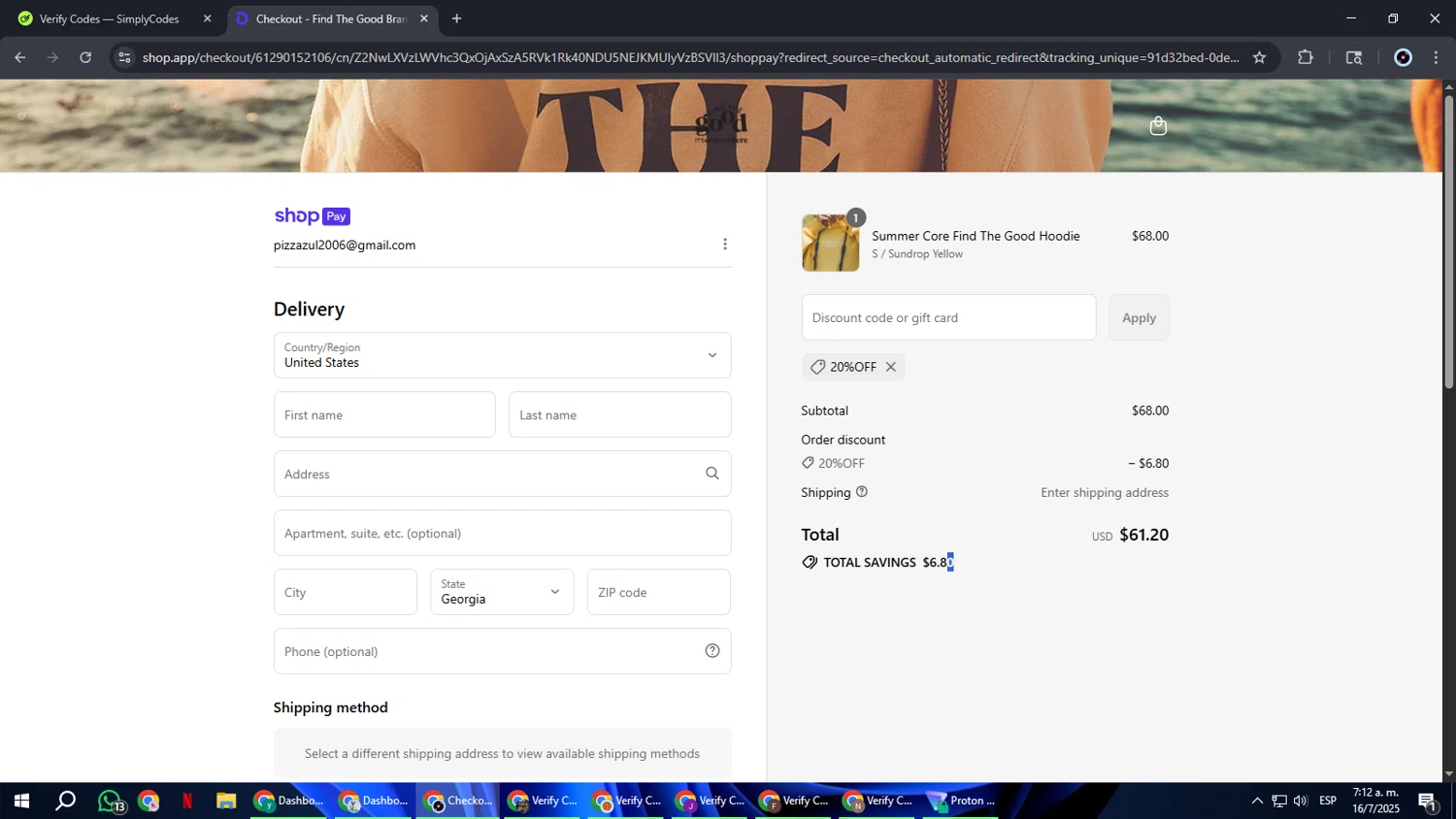The height and width of the screenshot is (819, 1456).
Task: Open File Explorer from the taskbar
Action: 226,801
